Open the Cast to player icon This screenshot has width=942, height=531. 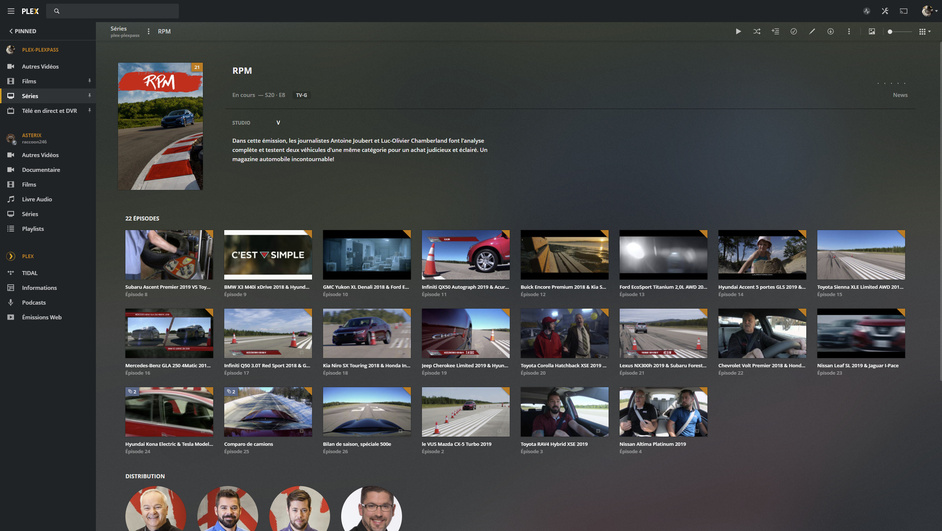904,11
